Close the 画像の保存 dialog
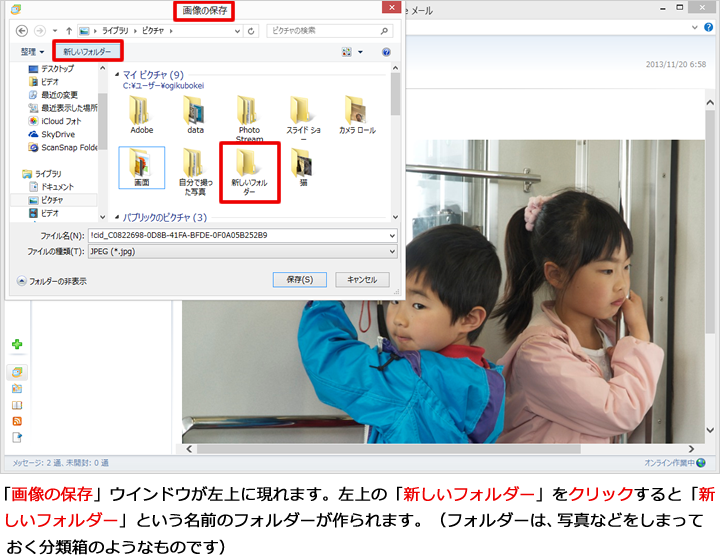This screenshot has width=720, height=556. pos(392,7)
